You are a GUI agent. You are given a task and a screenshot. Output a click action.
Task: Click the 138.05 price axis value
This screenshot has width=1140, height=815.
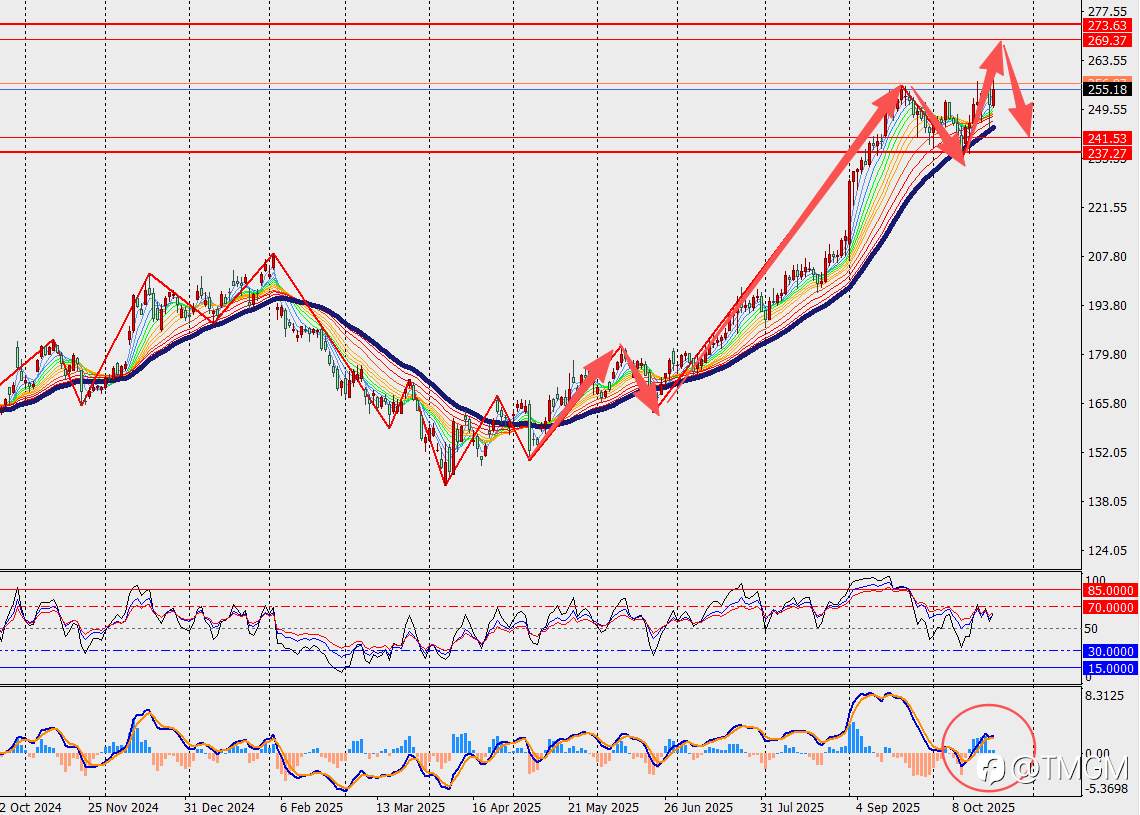click(1107, 502)
